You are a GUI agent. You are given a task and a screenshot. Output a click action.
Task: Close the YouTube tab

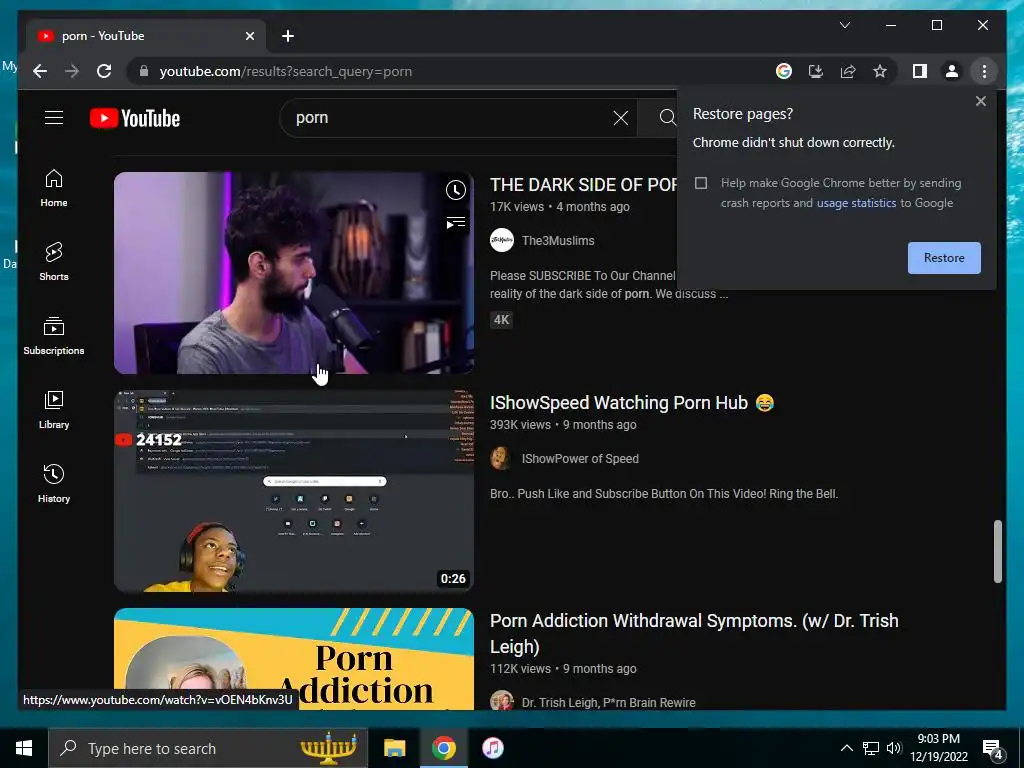pyautogui.click(x=249, y=36)
